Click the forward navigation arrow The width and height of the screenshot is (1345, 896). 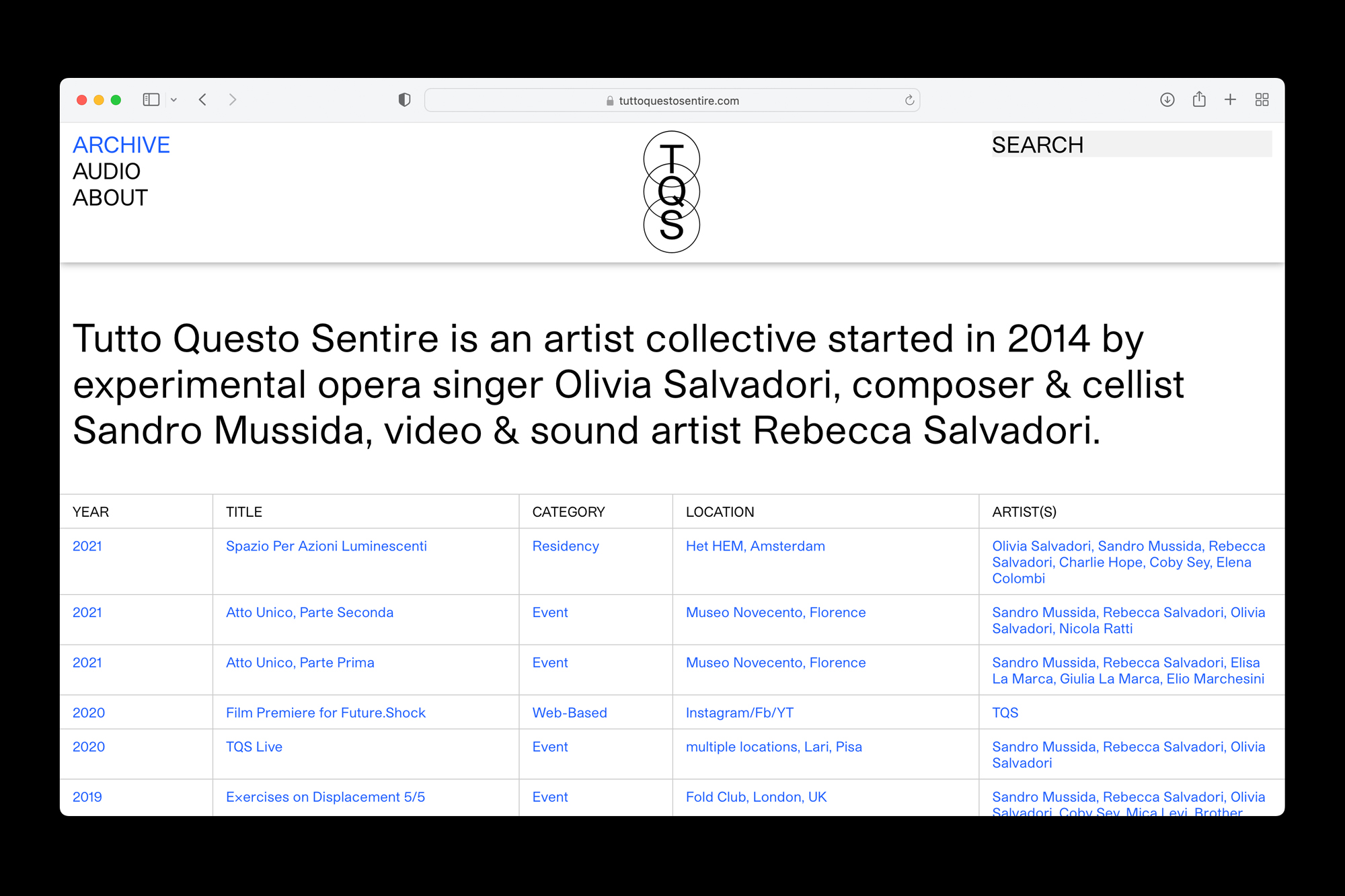point(233,99)
